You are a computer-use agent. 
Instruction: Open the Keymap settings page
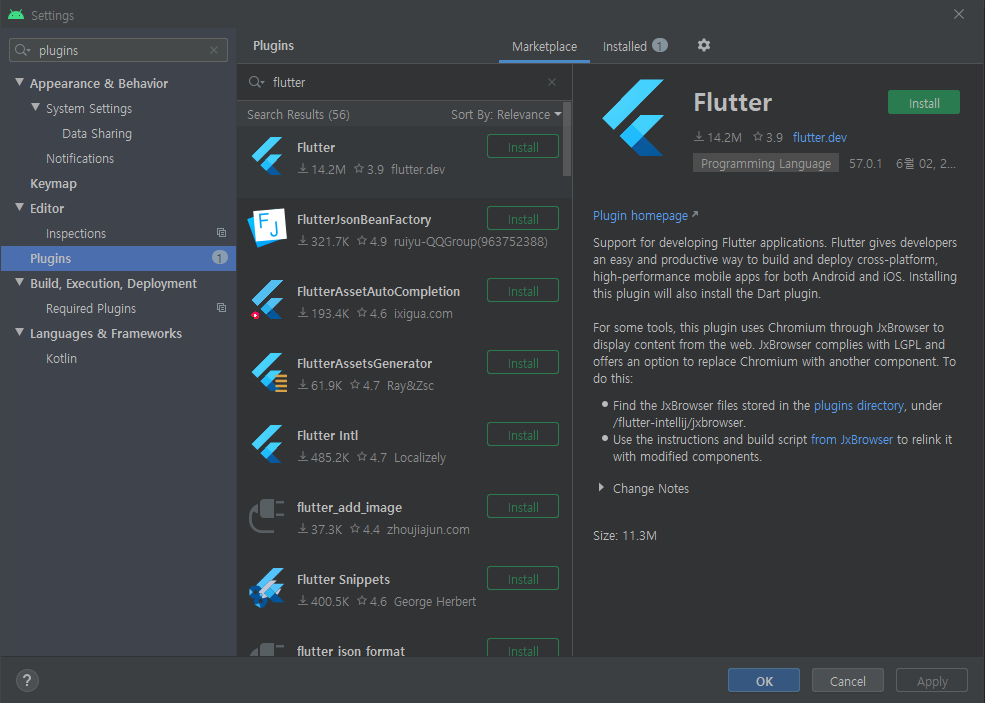[x=53, y=183]
